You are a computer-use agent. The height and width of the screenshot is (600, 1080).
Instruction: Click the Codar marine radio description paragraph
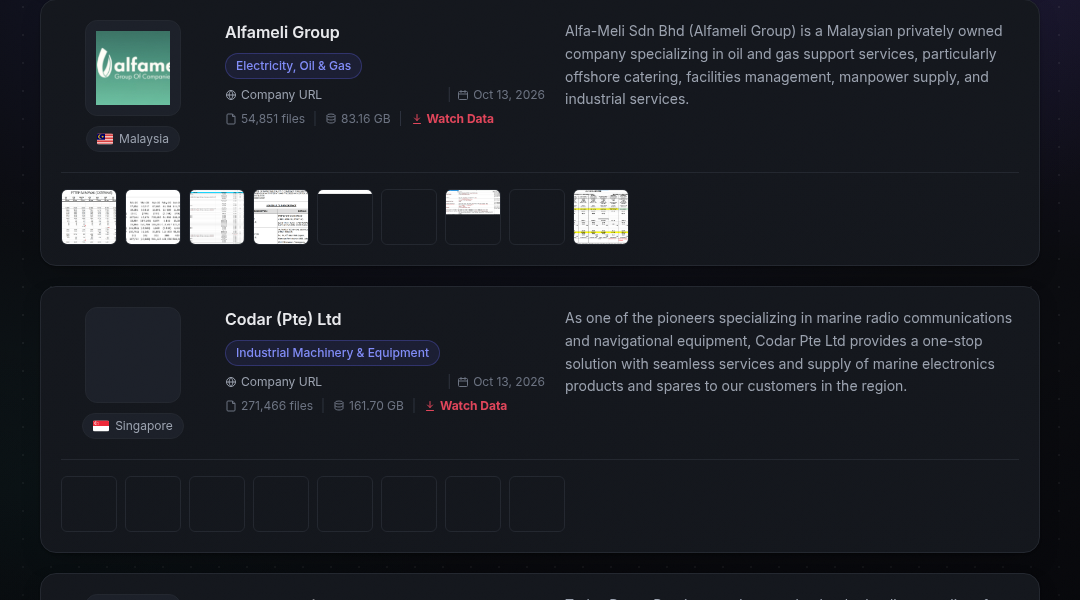click(789, 353)
